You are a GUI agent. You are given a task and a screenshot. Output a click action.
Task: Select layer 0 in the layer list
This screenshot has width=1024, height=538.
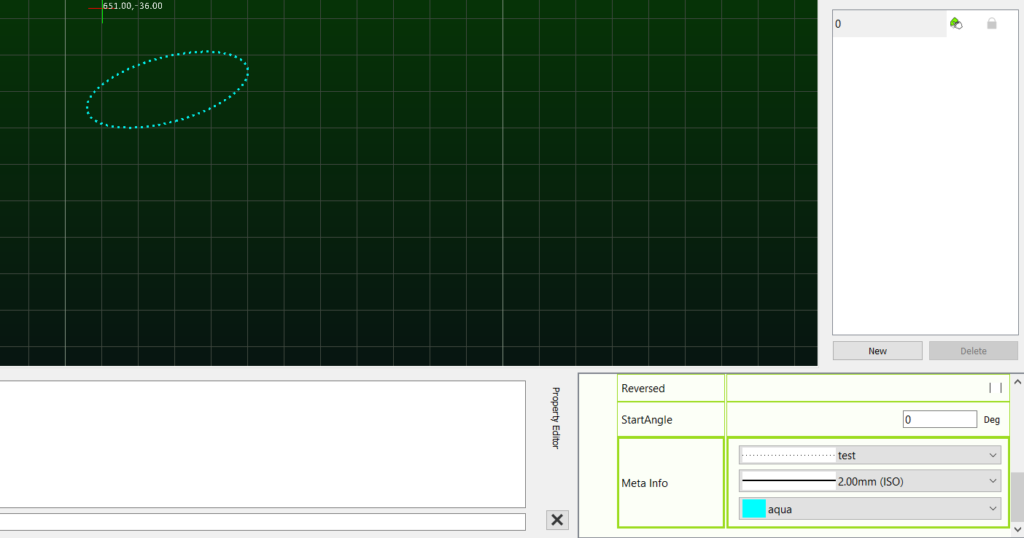pos(889,24)
